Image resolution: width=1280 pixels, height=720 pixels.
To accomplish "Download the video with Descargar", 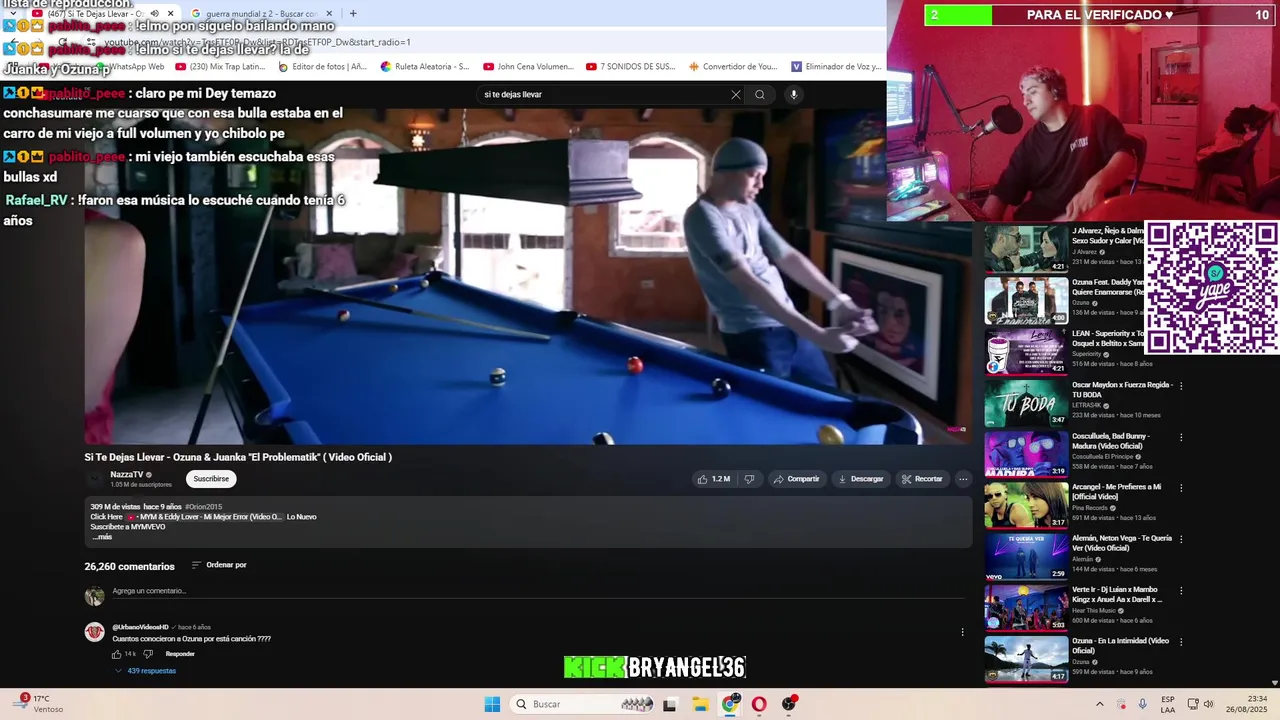I will click(x=861, y=479).
